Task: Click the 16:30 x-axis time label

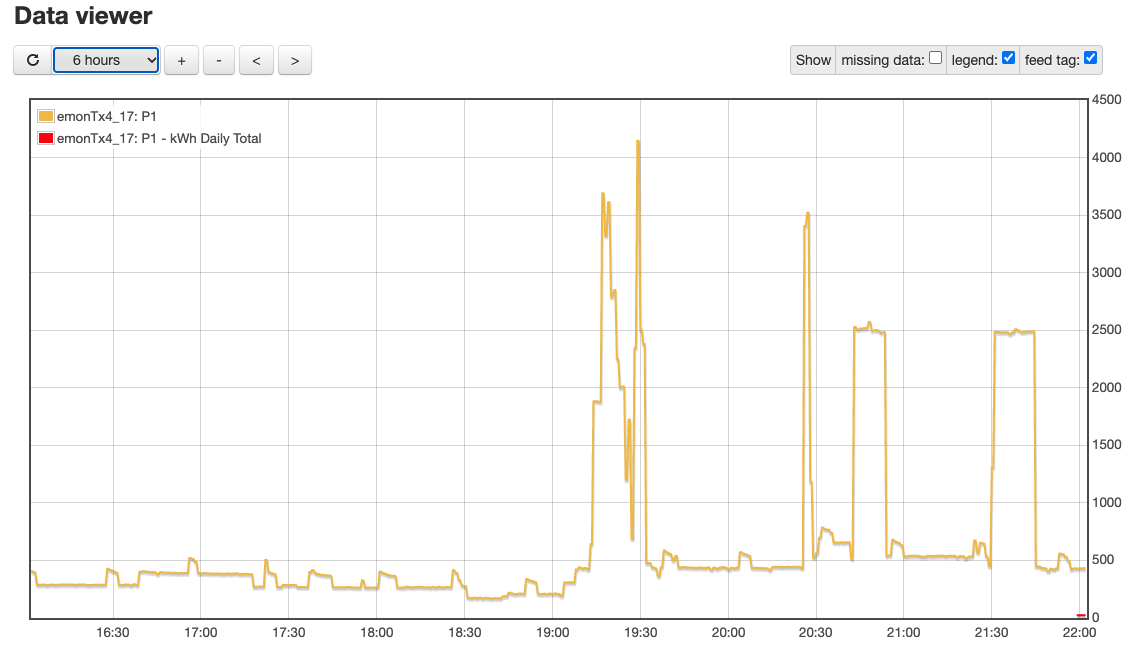Action: [x=113, y=633]
